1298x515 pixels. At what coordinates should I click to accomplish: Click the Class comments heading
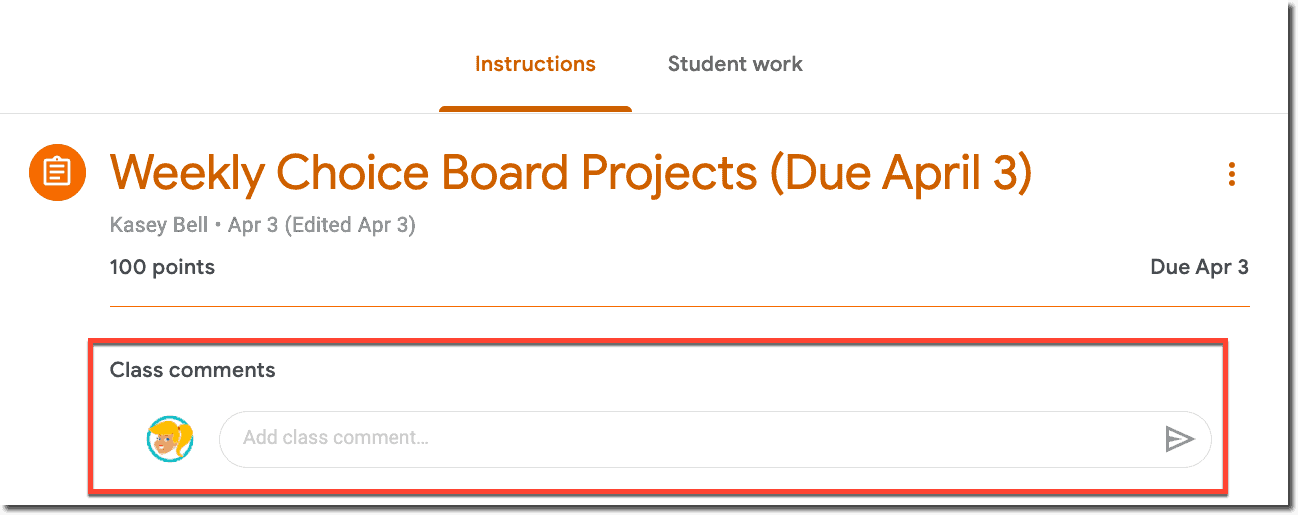[192, 370]
